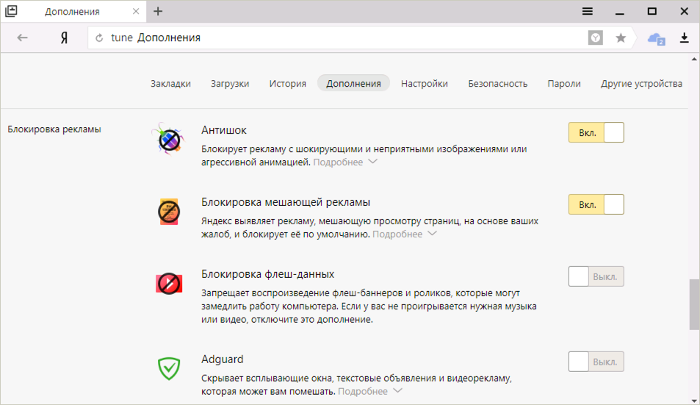Open the Загрузки tab
700x405 pixels.
point(230,84)
